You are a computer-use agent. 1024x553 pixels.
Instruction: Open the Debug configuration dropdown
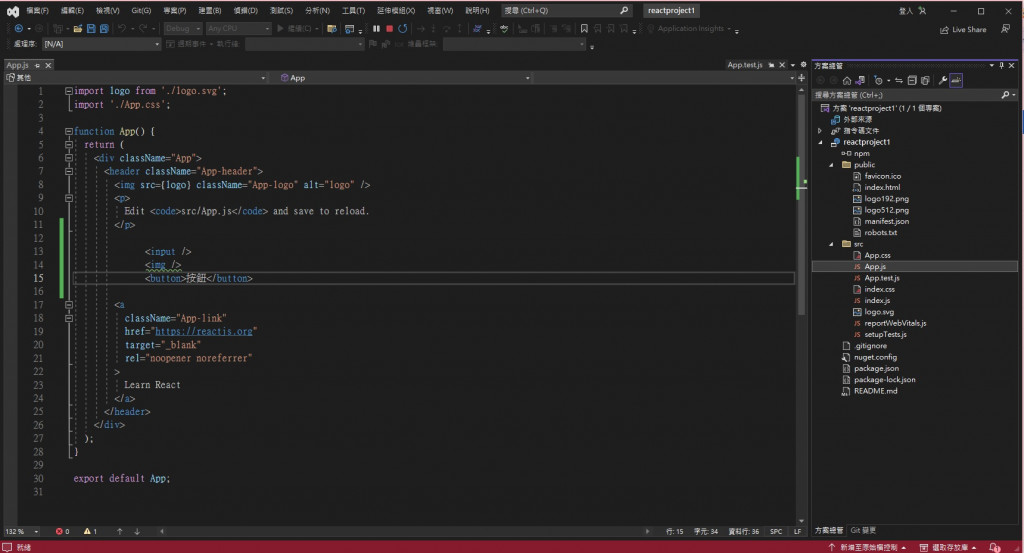181,29
